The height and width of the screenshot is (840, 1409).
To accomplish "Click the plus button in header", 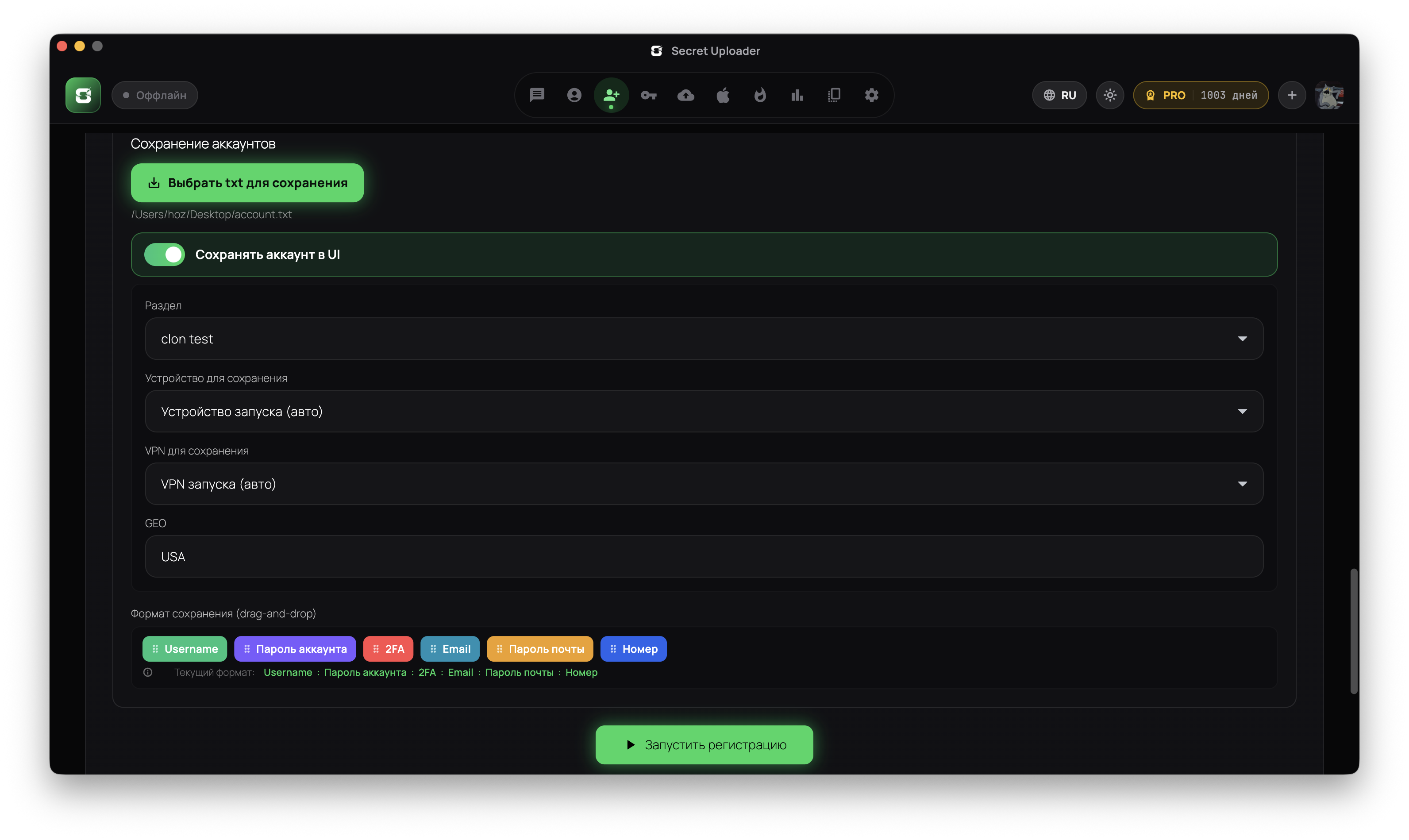I will [x=1291, y=95].
